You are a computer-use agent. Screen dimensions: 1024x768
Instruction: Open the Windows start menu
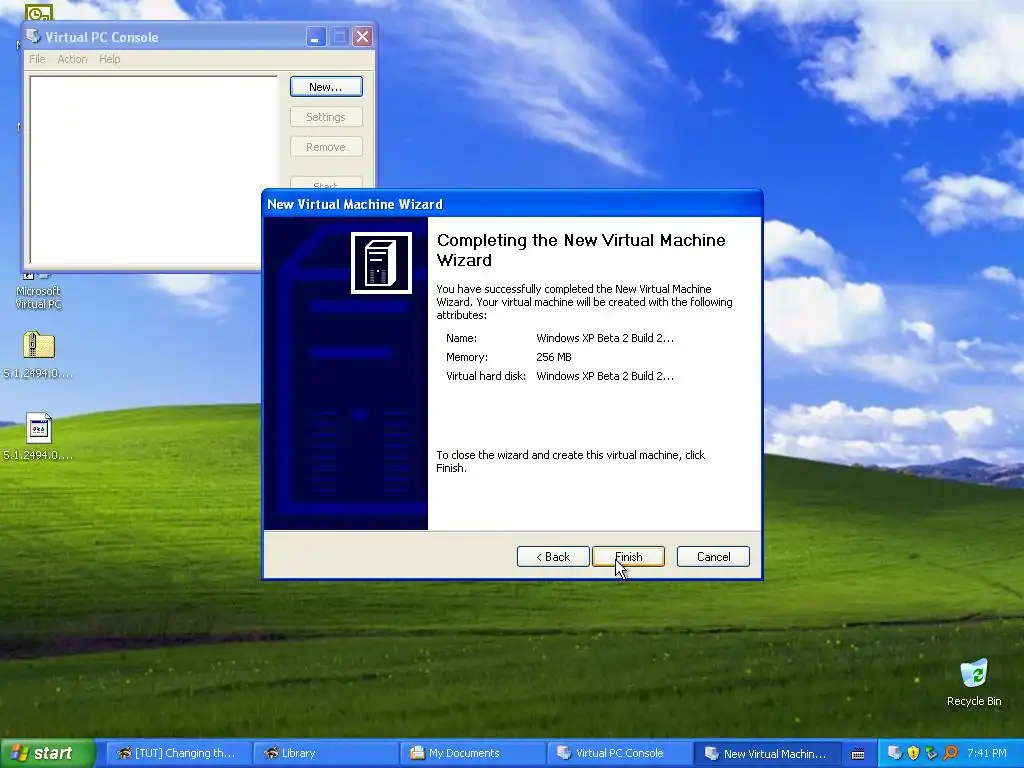tap(47, 753)
